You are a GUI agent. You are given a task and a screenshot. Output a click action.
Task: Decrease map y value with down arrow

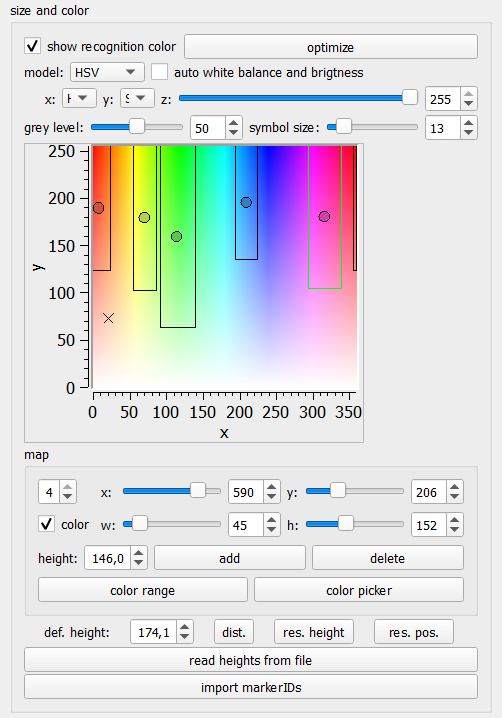[455, 497]
